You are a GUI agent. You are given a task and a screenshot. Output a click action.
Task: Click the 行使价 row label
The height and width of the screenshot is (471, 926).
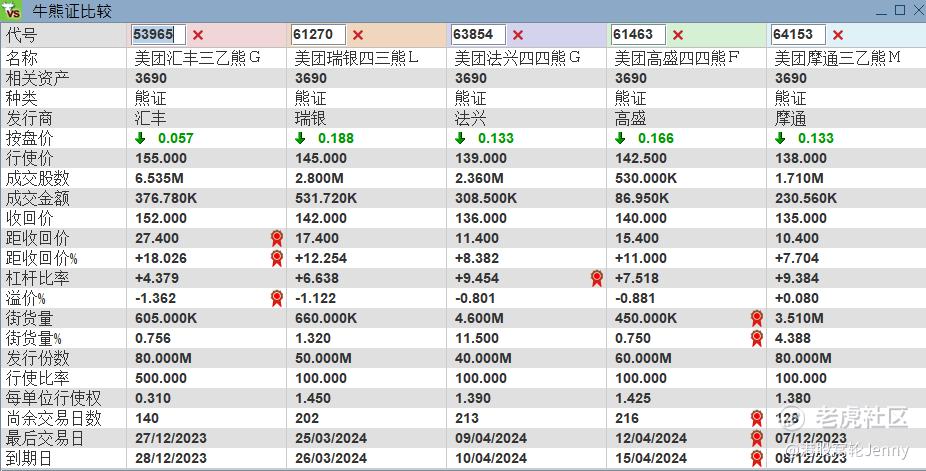[x=30, y=158]
